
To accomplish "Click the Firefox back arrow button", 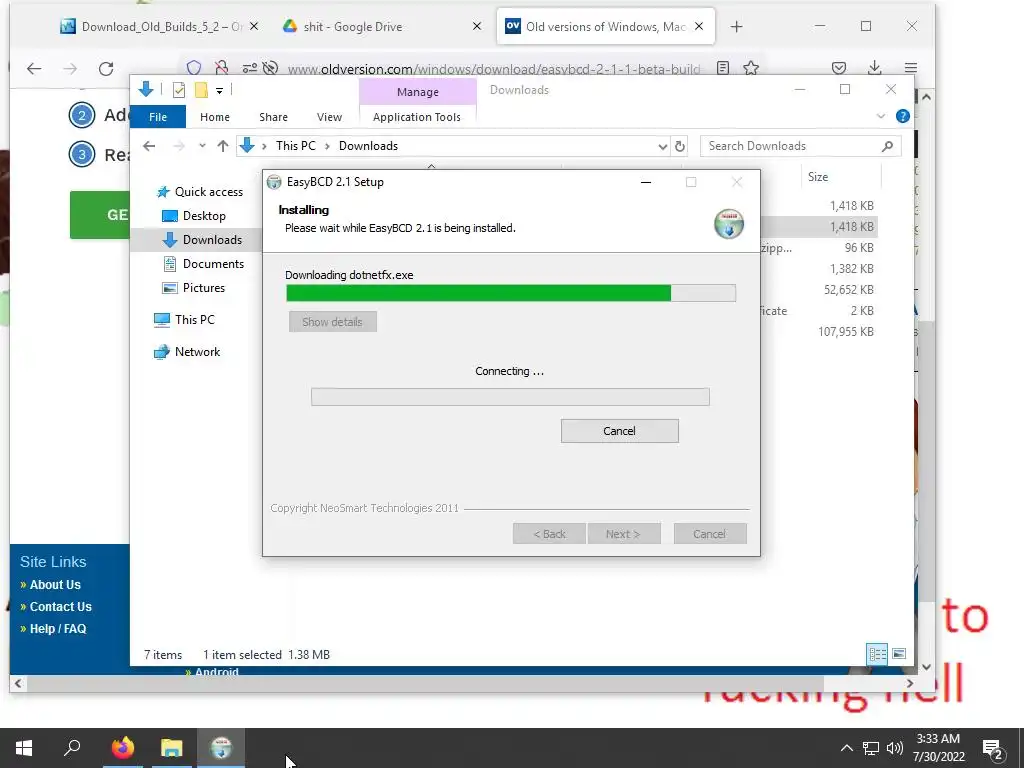I will [34, 69].
